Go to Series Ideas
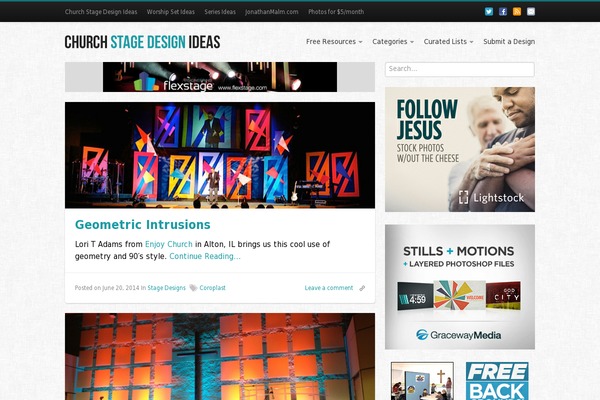The height and width of the screenshot is (400, 600). (x=220, y=12)
